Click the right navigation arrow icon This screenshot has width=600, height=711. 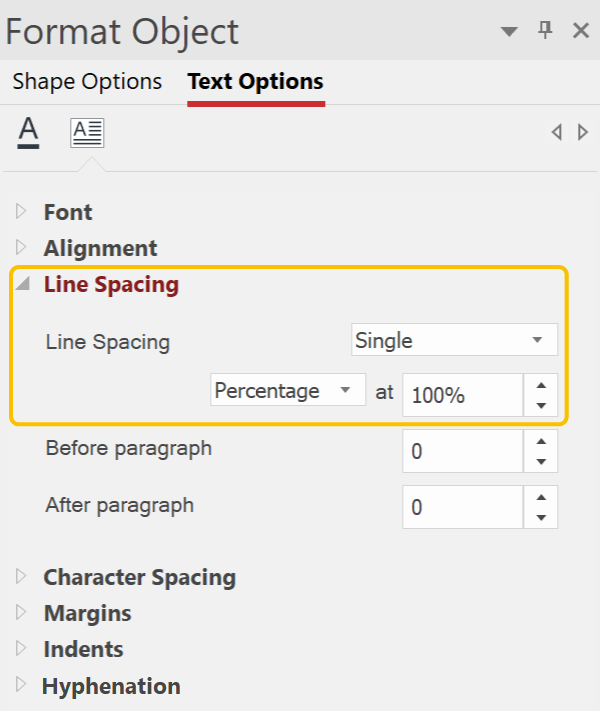(x=583, y=132)
